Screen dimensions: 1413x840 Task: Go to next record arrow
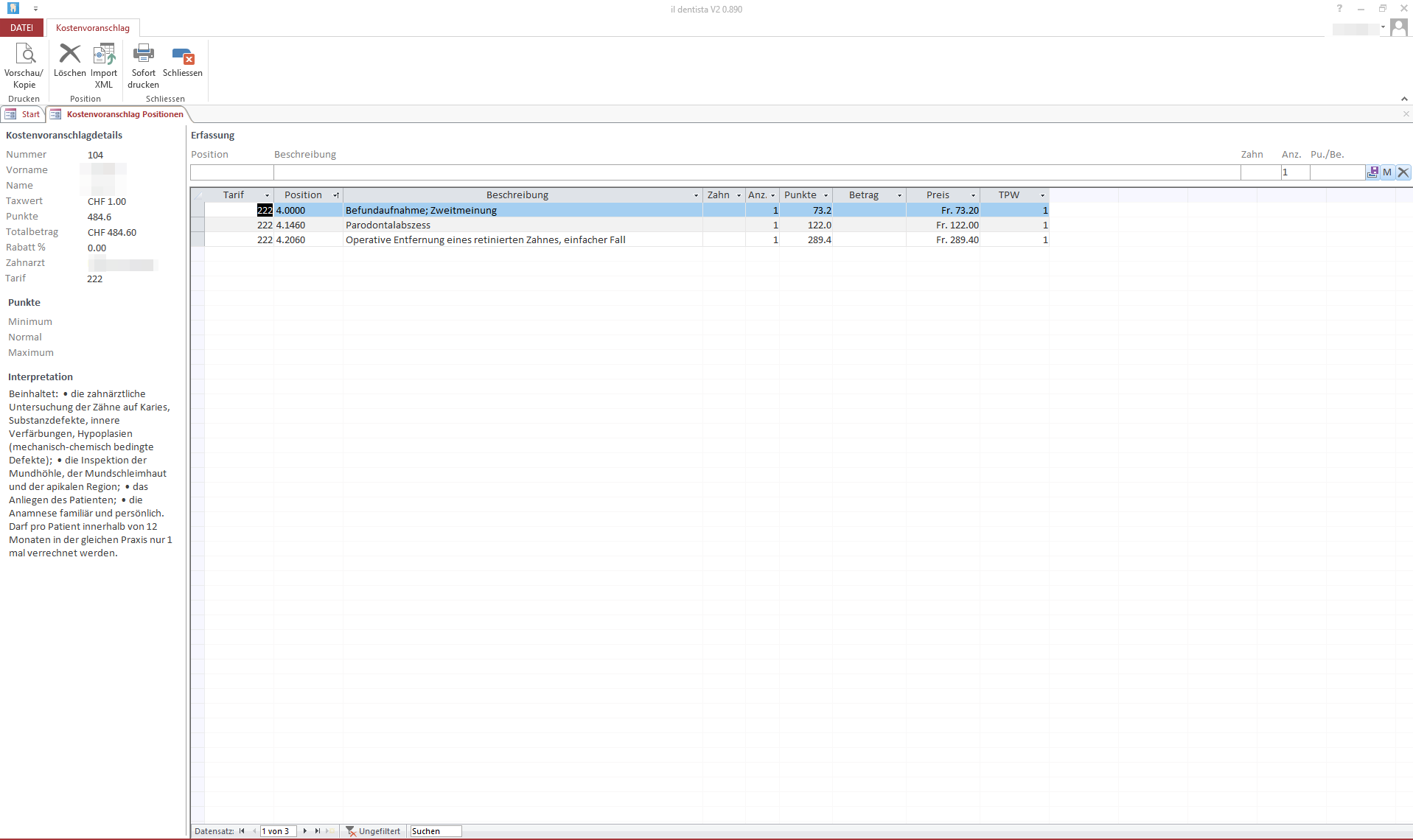click(305, 831)
